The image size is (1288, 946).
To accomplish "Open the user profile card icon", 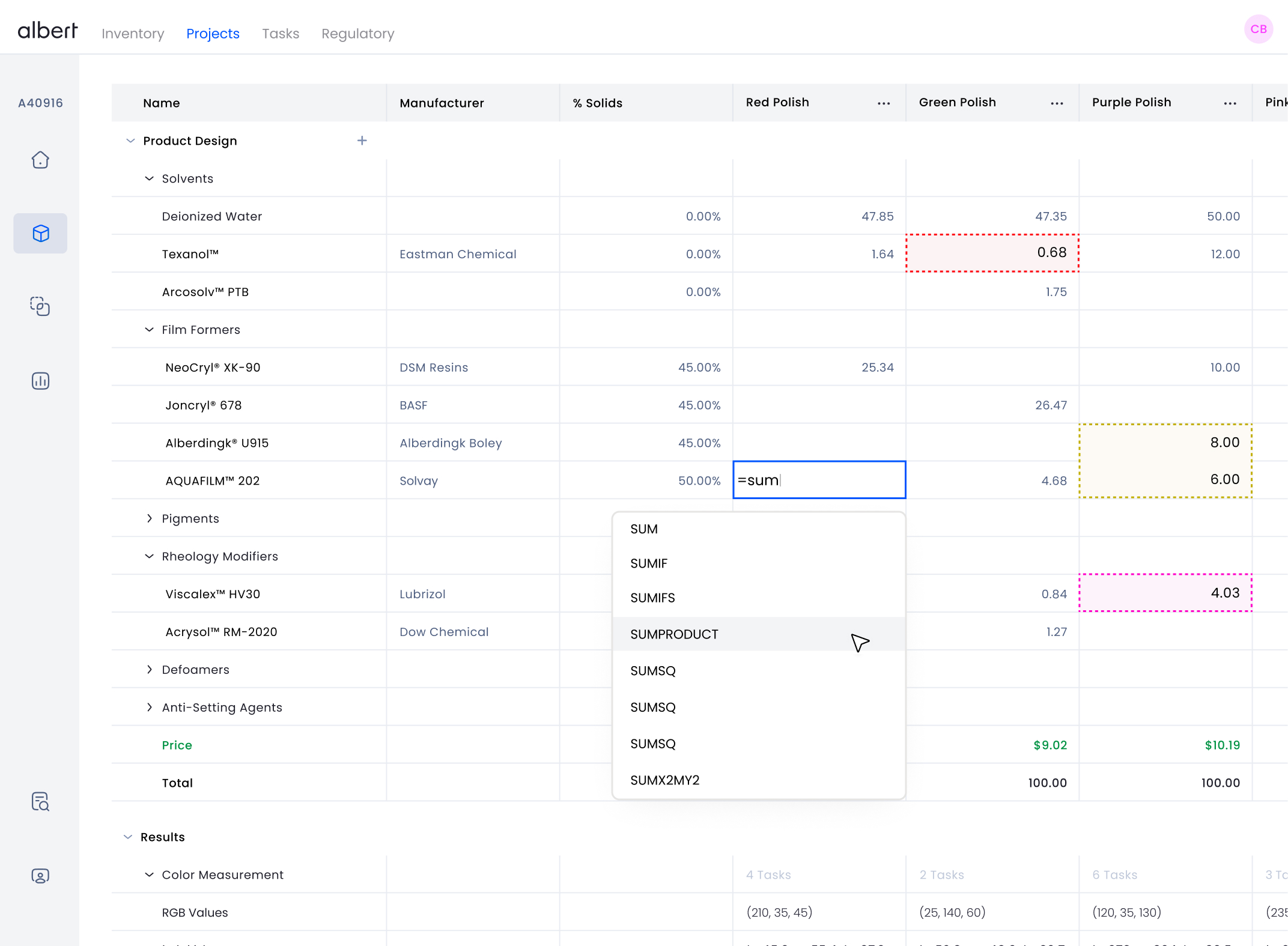I will [40, 876].
